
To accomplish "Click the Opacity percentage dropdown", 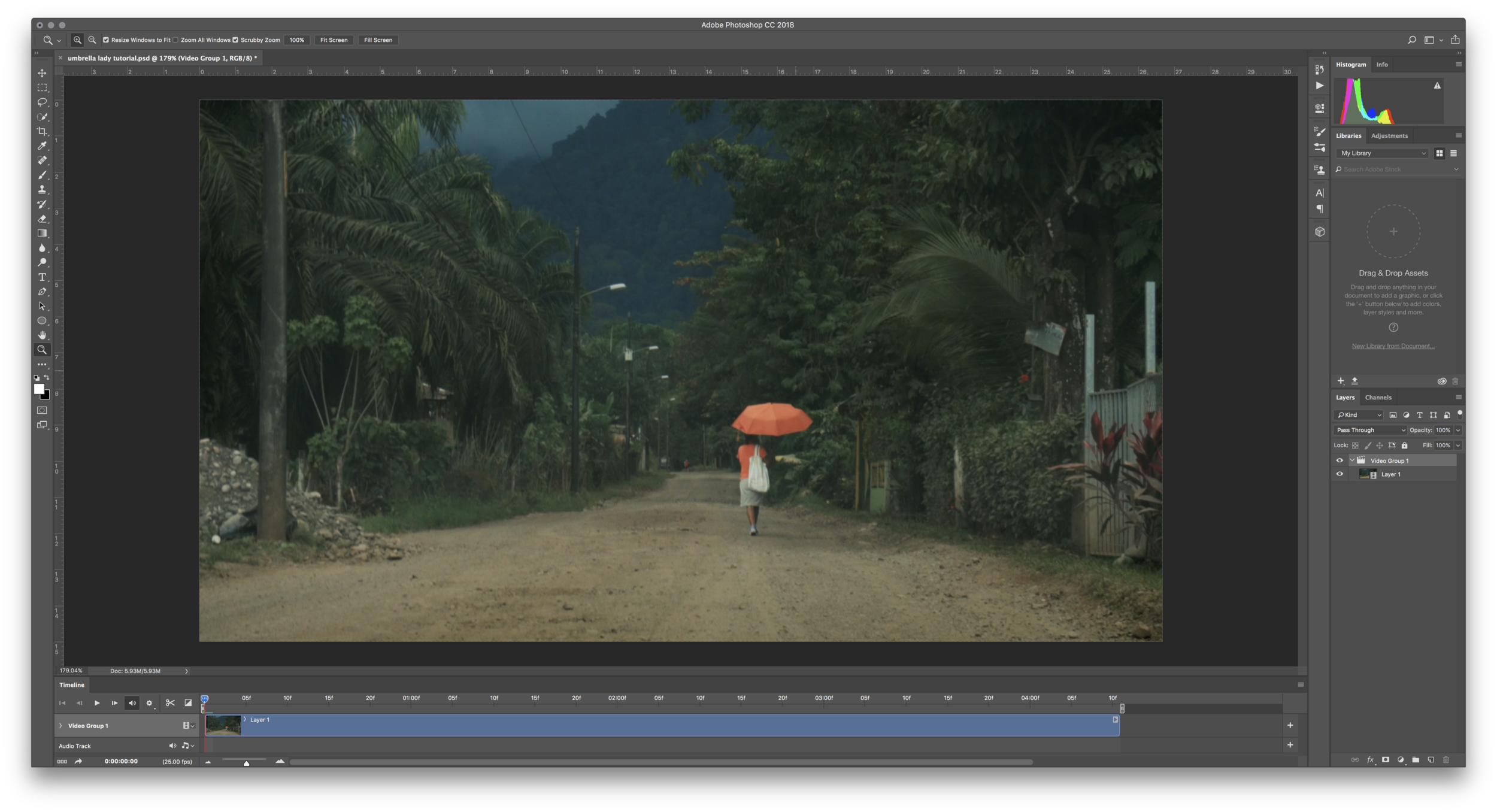I will (x=1458, y=430).
